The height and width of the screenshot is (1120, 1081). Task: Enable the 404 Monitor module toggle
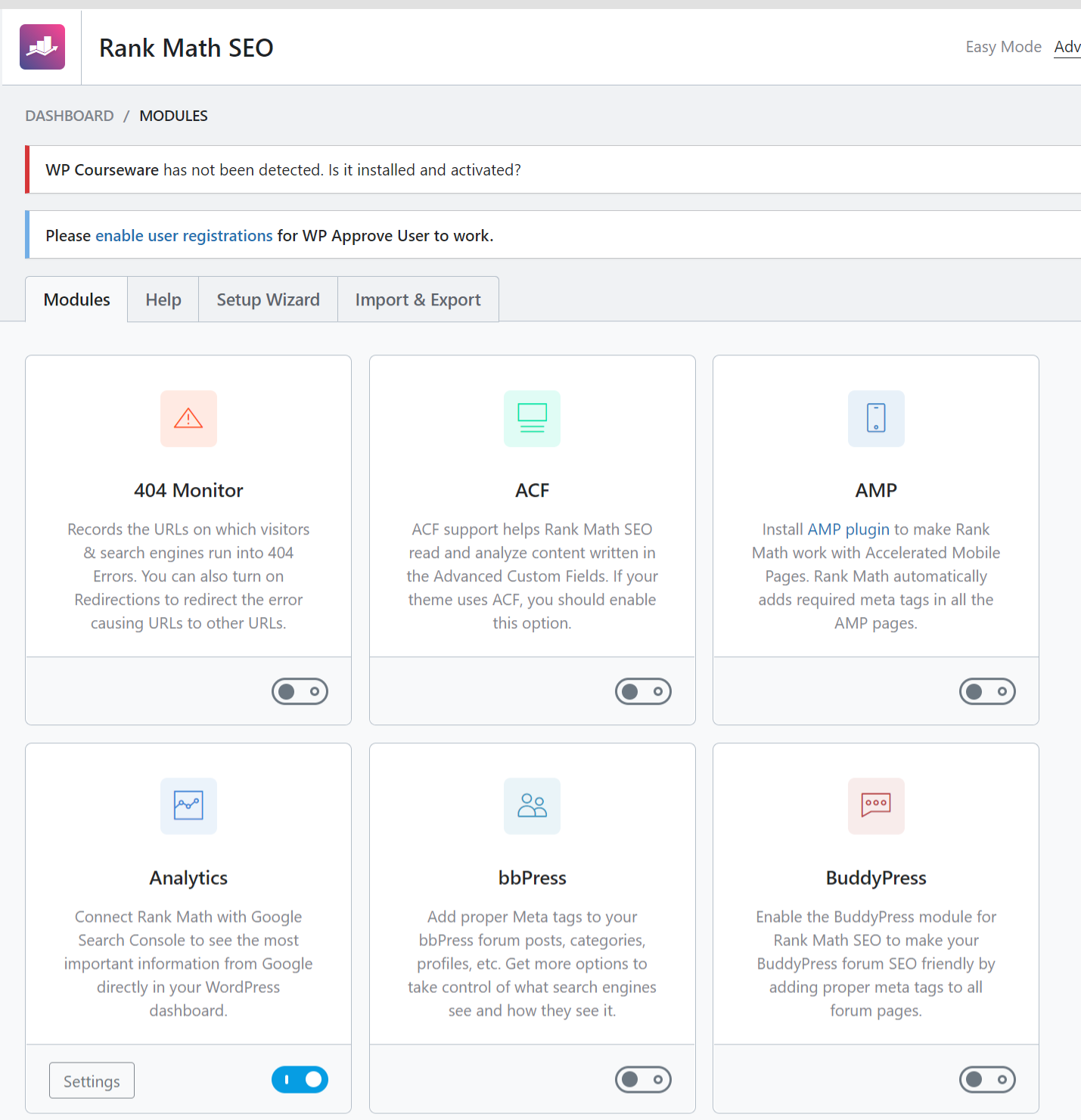[x=300, y=691]
